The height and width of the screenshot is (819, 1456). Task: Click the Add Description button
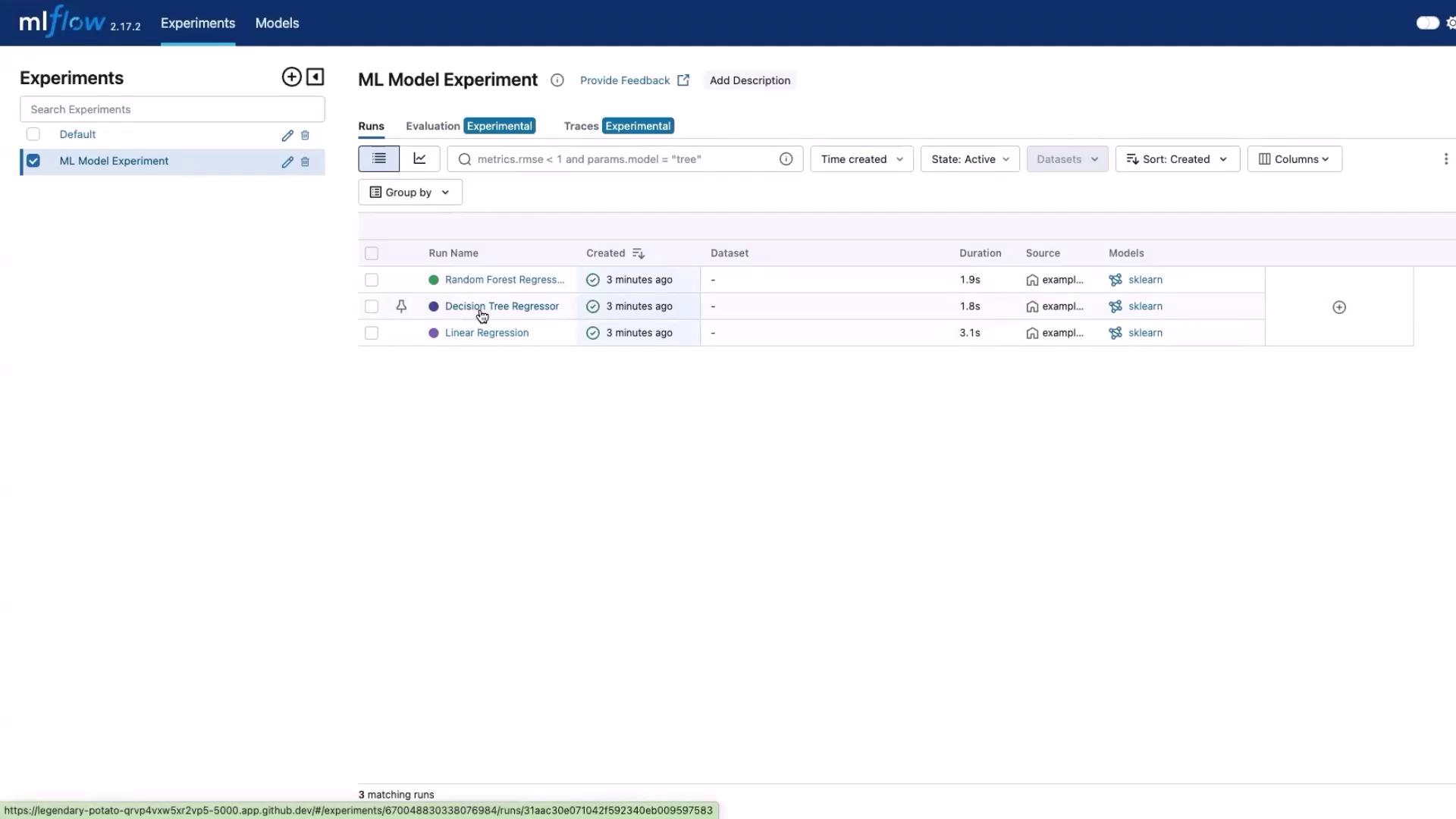(749, 80)
